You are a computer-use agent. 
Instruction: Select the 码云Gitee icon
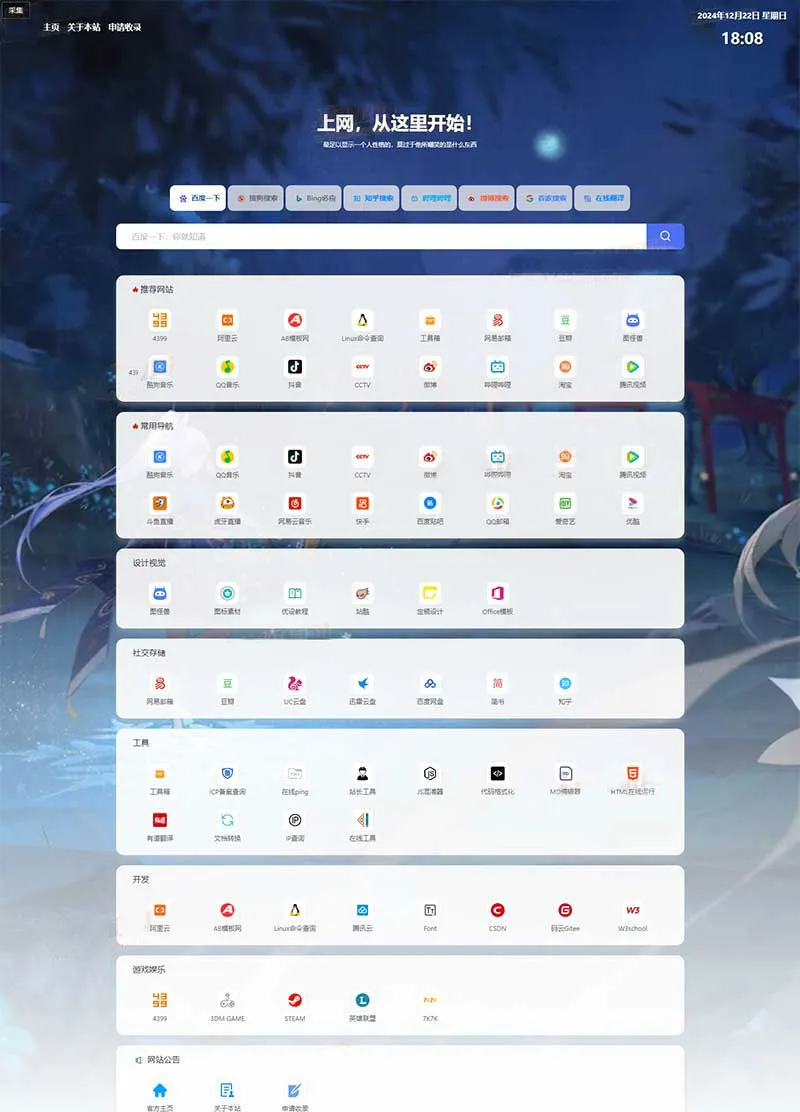click(565, 912)
